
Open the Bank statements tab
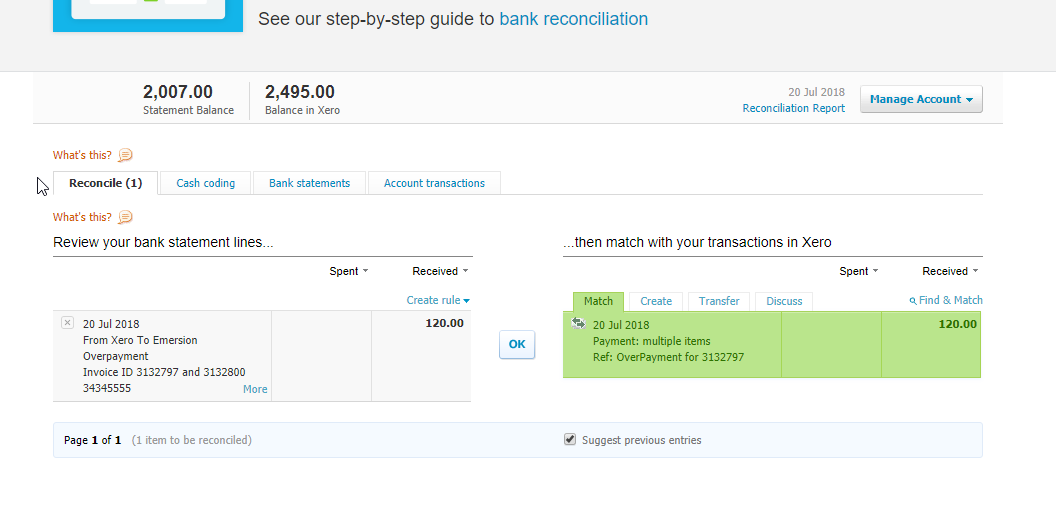coord(309,183)
